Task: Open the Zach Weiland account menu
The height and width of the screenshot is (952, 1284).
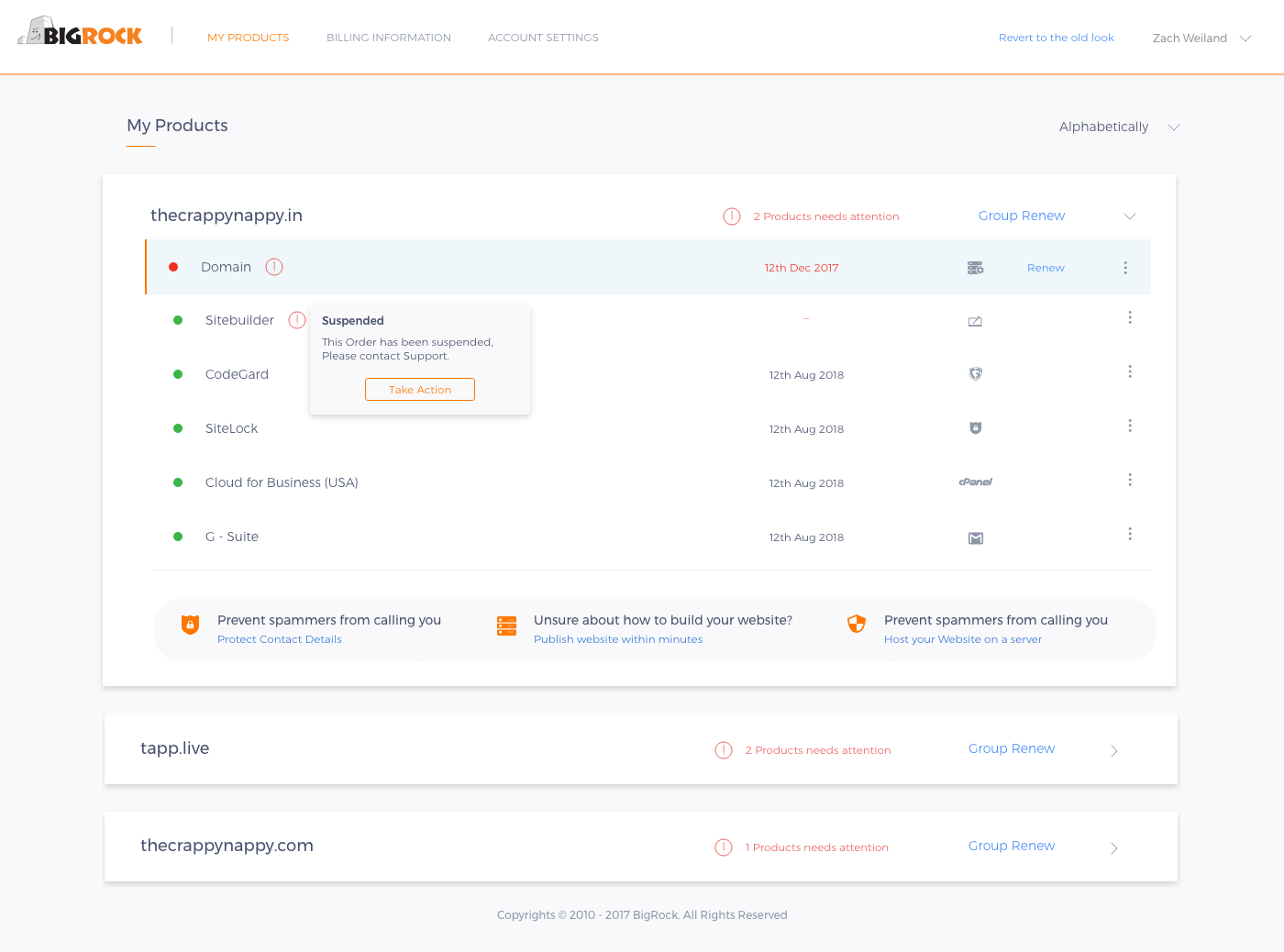Action: click(x=1201, y=39)
